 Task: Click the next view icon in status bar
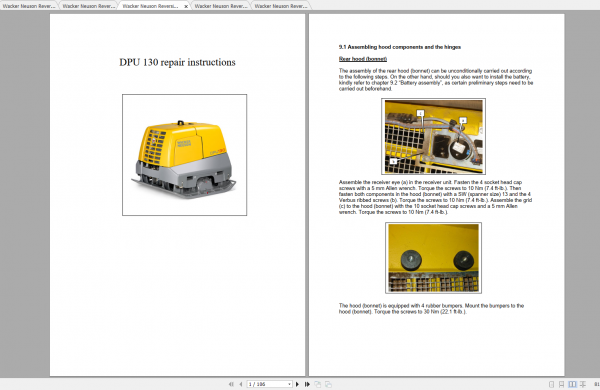coord(328,384)
